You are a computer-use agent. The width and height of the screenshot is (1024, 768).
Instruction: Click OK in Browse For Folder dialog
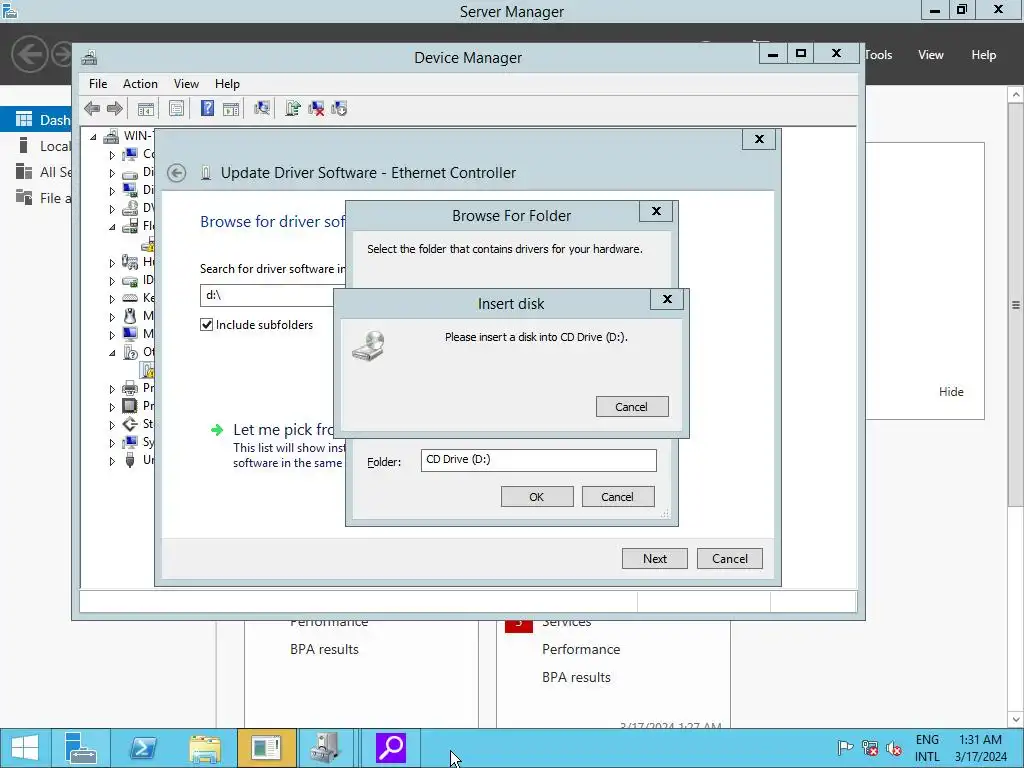click(x=537, y=496)
